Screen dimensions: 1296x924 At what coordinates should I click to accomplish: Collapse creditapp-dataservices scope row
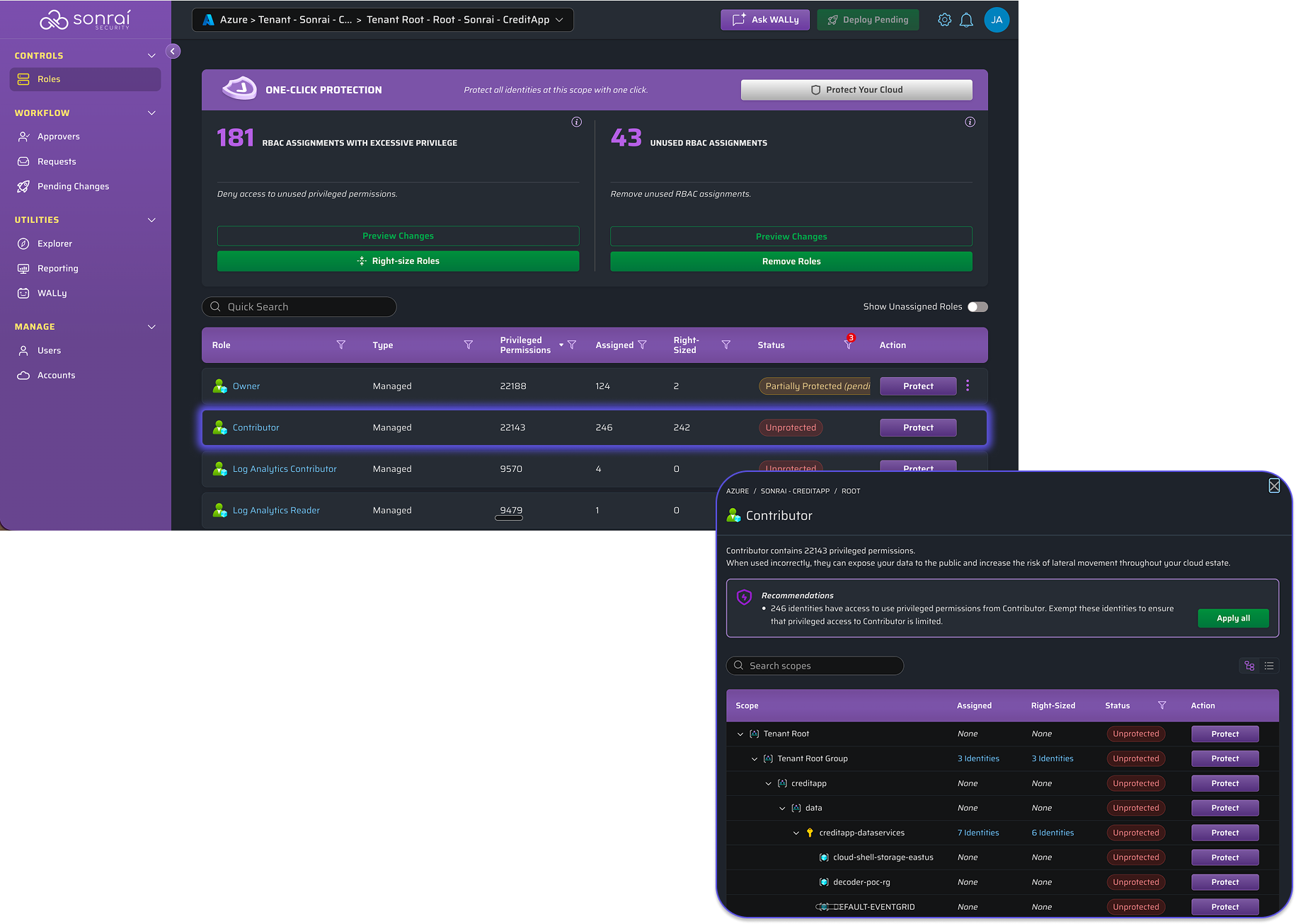click(796, 833)
